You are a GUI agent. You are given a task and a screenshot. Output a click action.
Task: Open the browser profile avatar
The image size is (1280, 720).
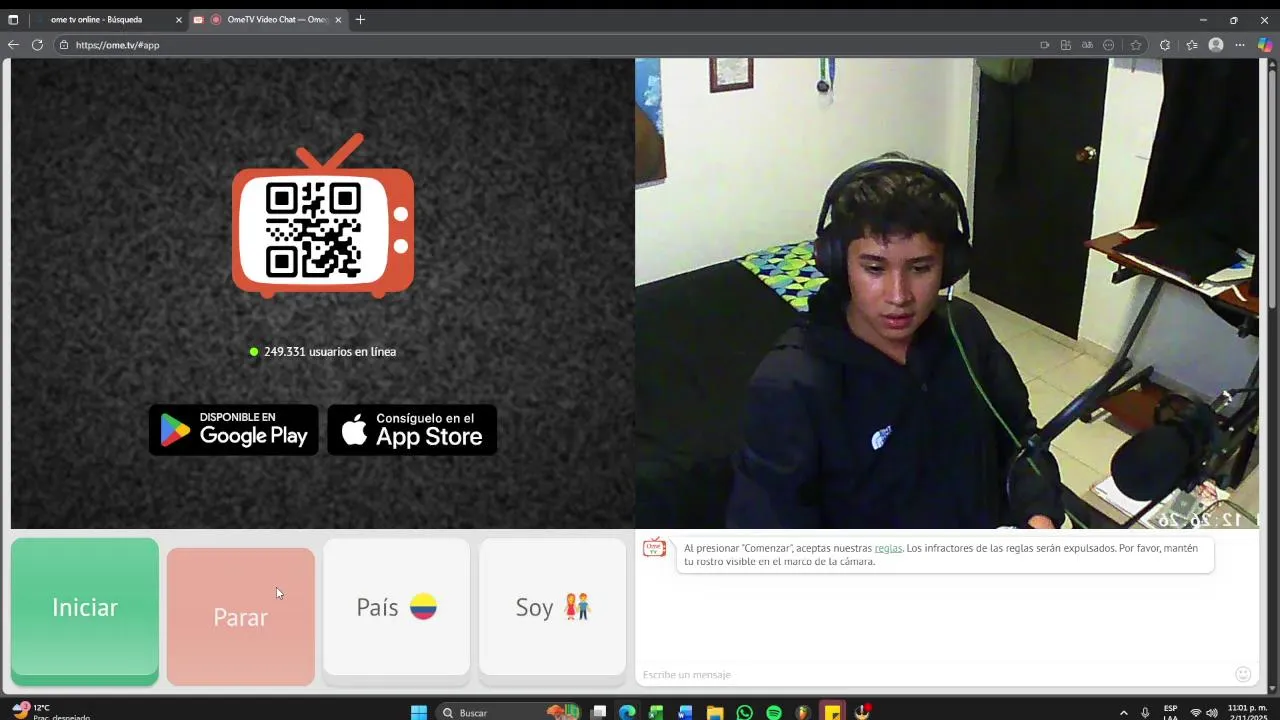(1216, 45)
